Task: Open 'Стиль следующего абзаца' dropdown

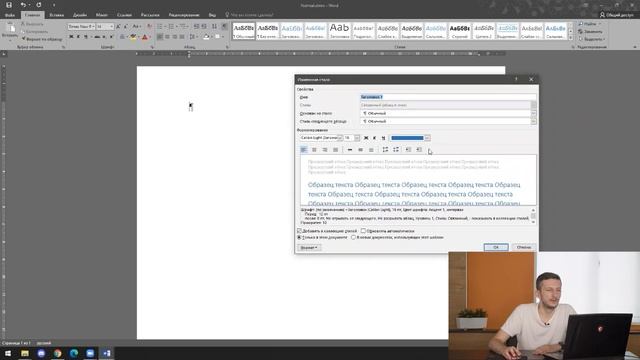Action: 533,121
